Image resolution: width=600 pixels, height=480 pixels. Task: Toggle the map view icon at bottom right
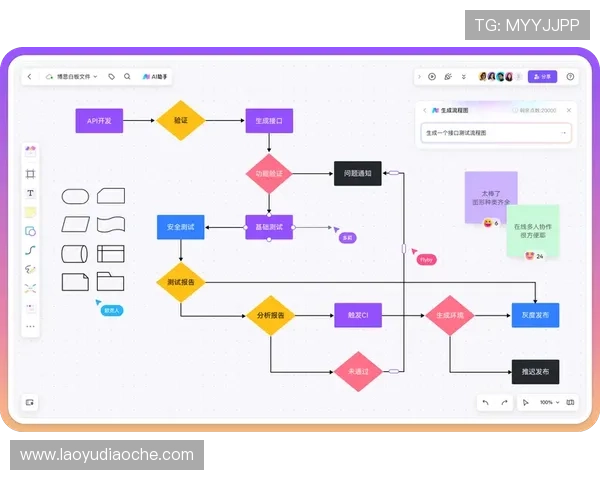tap(570, 402)
